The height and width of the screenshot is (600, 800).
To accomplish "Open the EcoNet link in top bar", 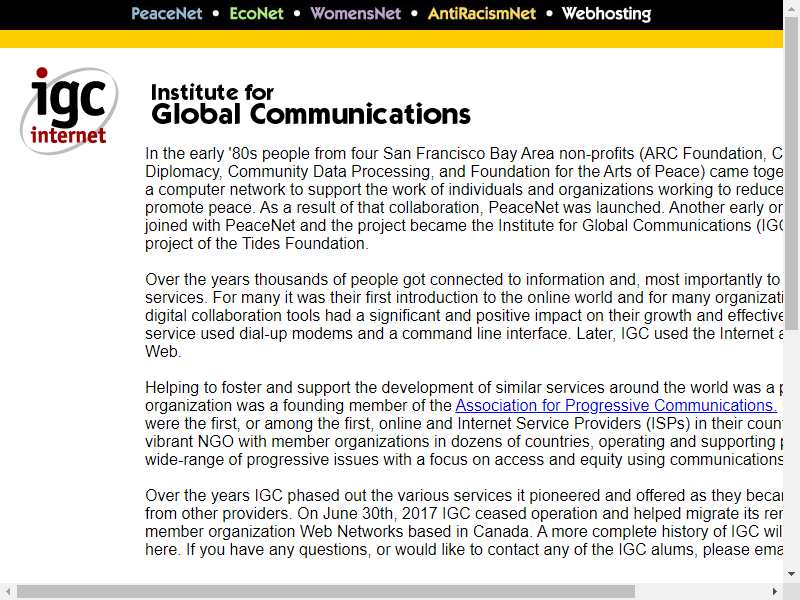I will 256,14.
